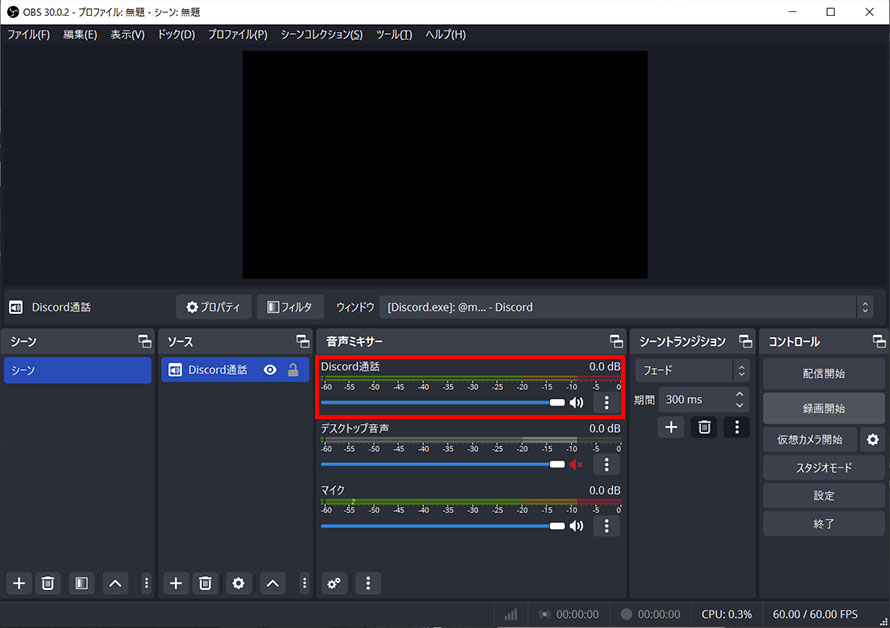
Task: Pop out the シーントランジション dock panel
Action: click(745, 341)
